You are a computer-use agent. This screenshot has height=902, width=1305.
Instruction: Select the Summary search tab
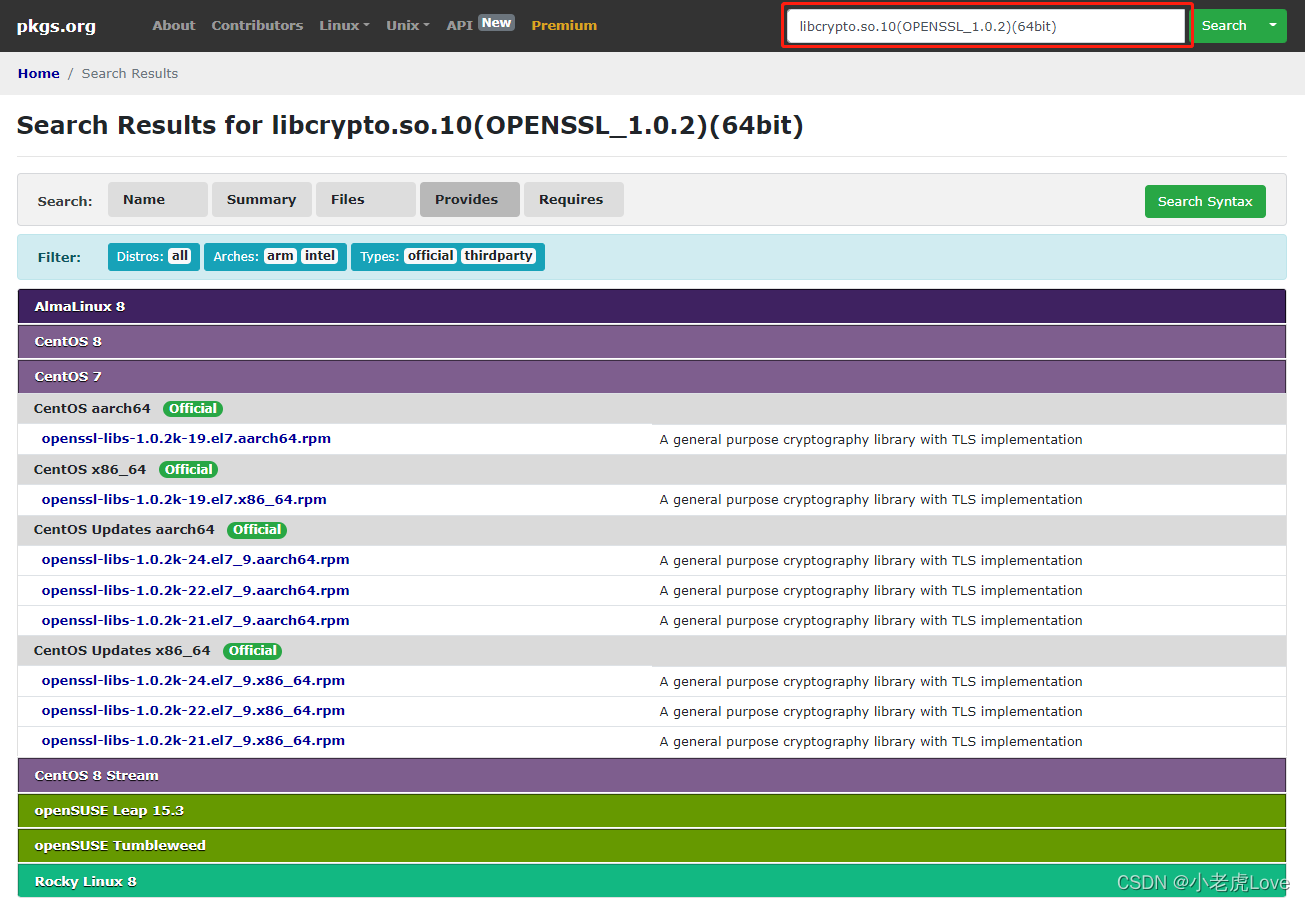[x=262, y=199]
